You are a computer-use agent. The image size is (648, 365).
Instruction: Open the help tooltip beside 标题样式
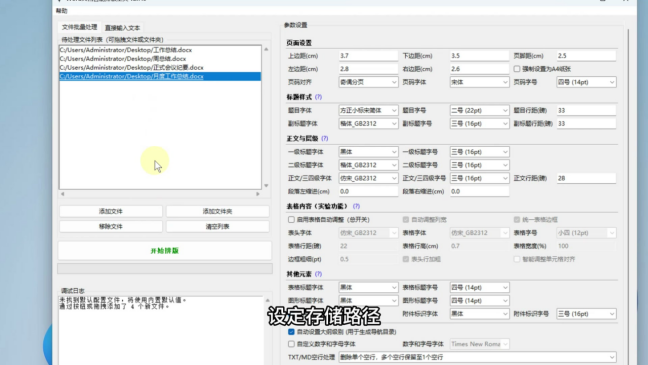click(318, 97)
